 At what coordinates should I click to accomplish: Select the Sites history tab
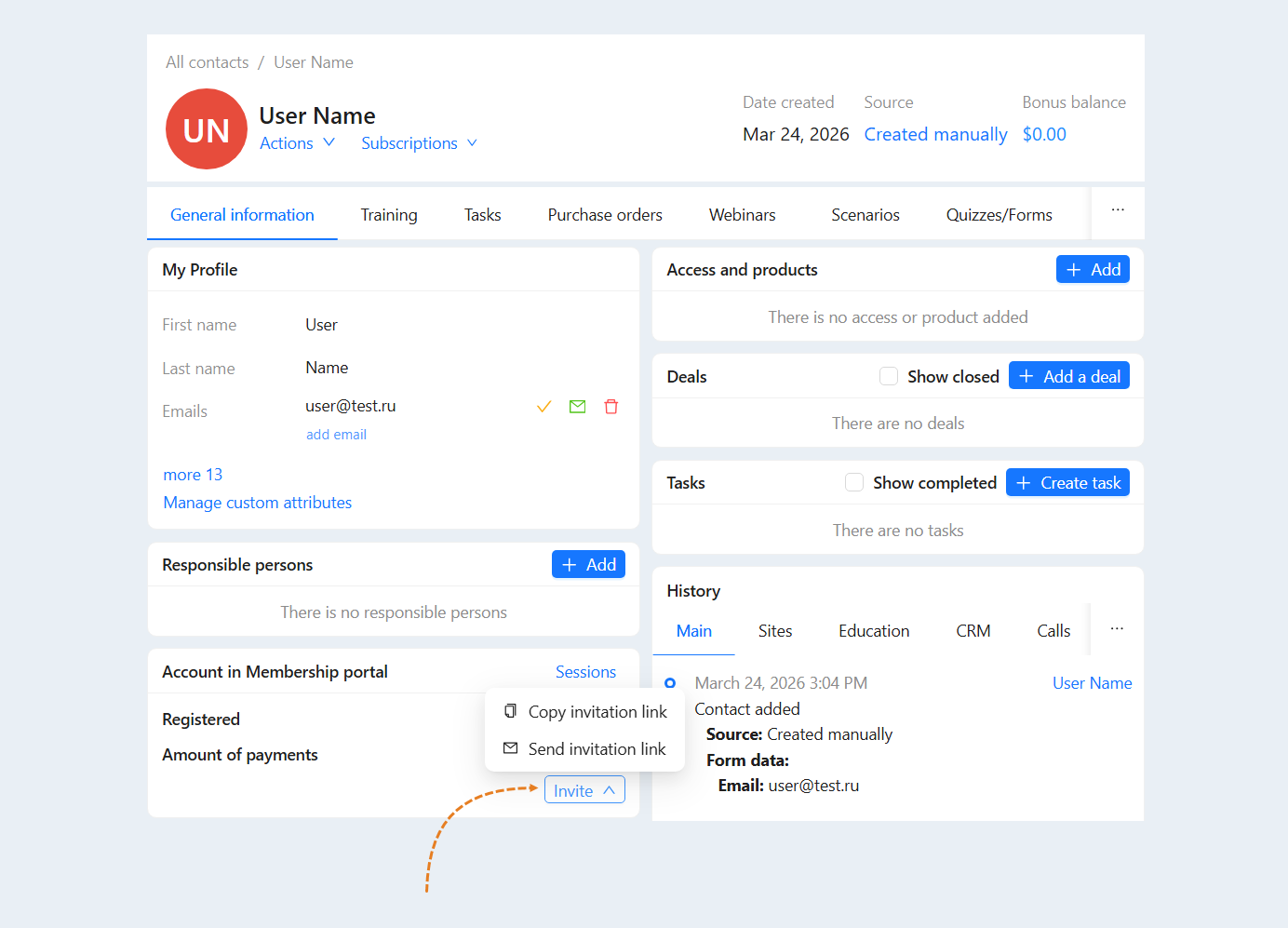pyautogui.click(x=775, y=631)
